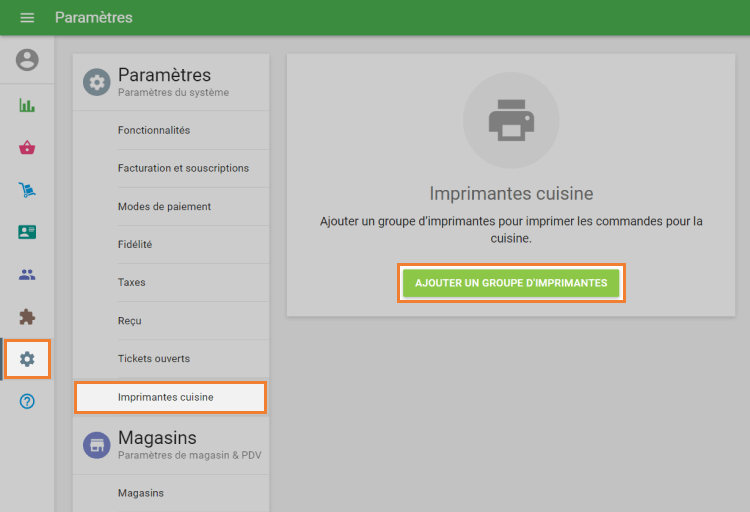Open the hamburger navigation menu

(27, 18)
